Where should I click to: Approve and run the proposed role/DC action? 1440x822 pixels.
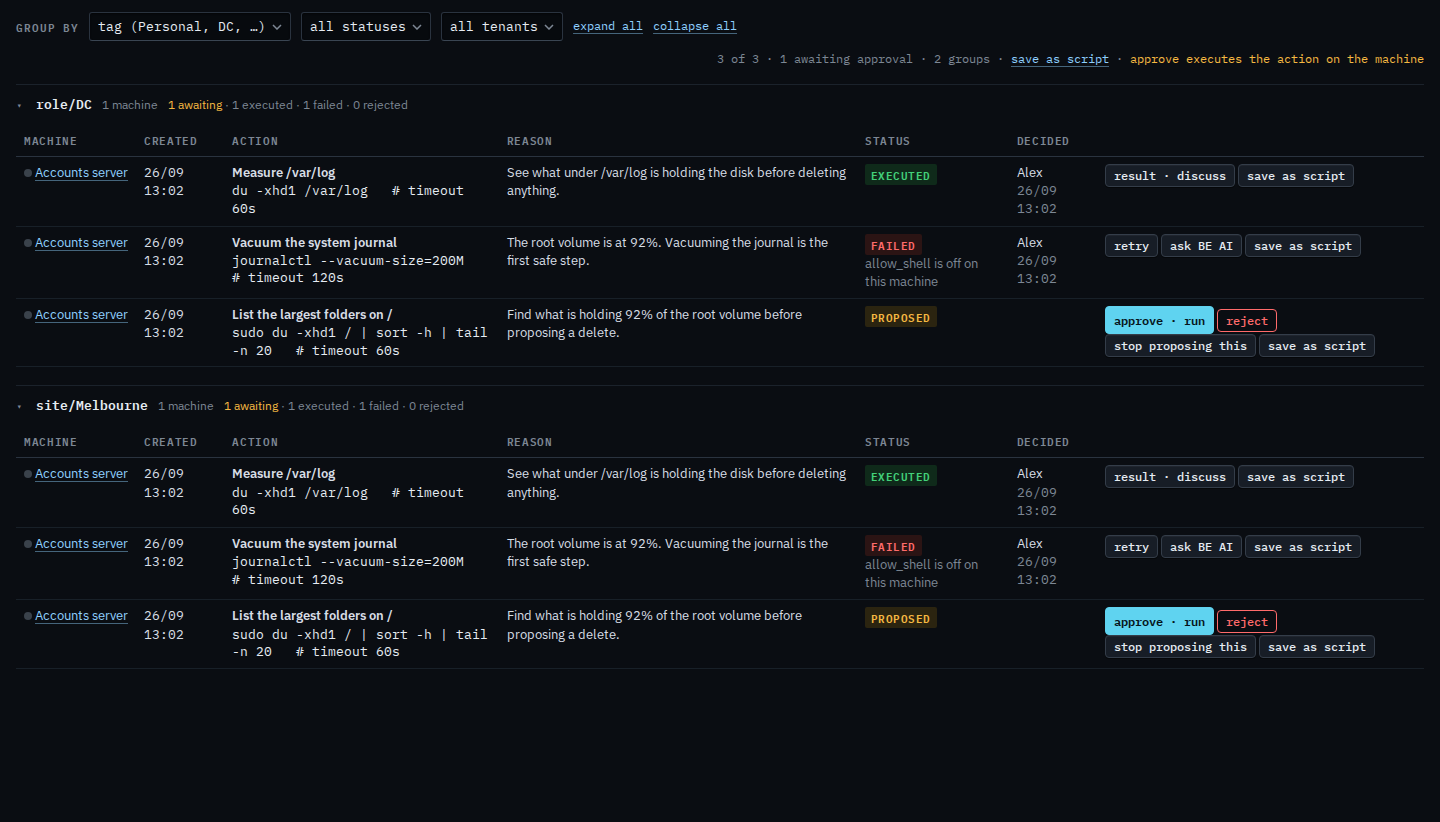(1159, 321)
